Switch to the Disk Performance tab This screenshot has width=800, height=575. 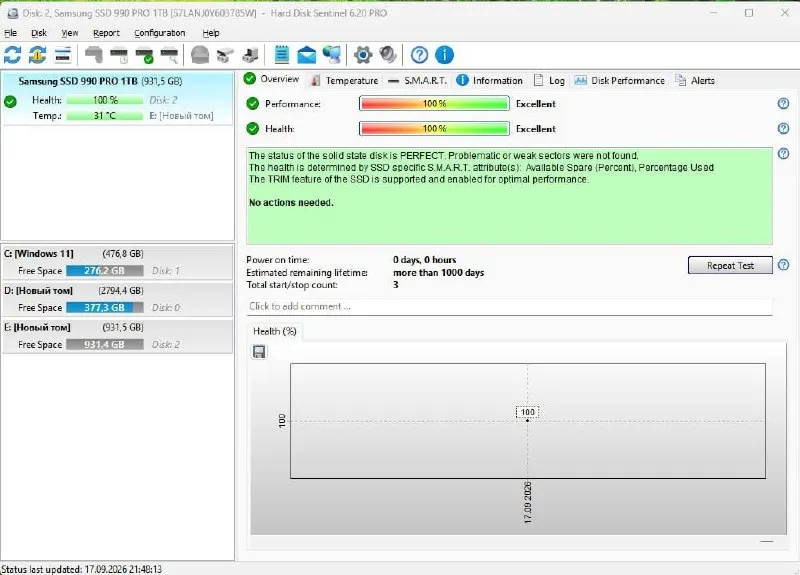click(619, 81)
